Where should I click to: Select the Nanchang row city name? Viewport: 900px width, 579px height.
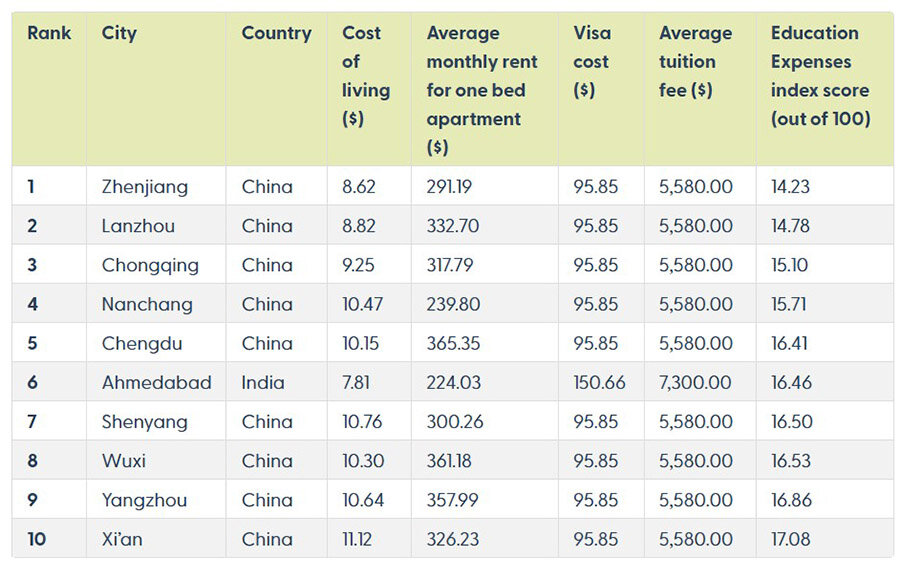tap(147, 304)
